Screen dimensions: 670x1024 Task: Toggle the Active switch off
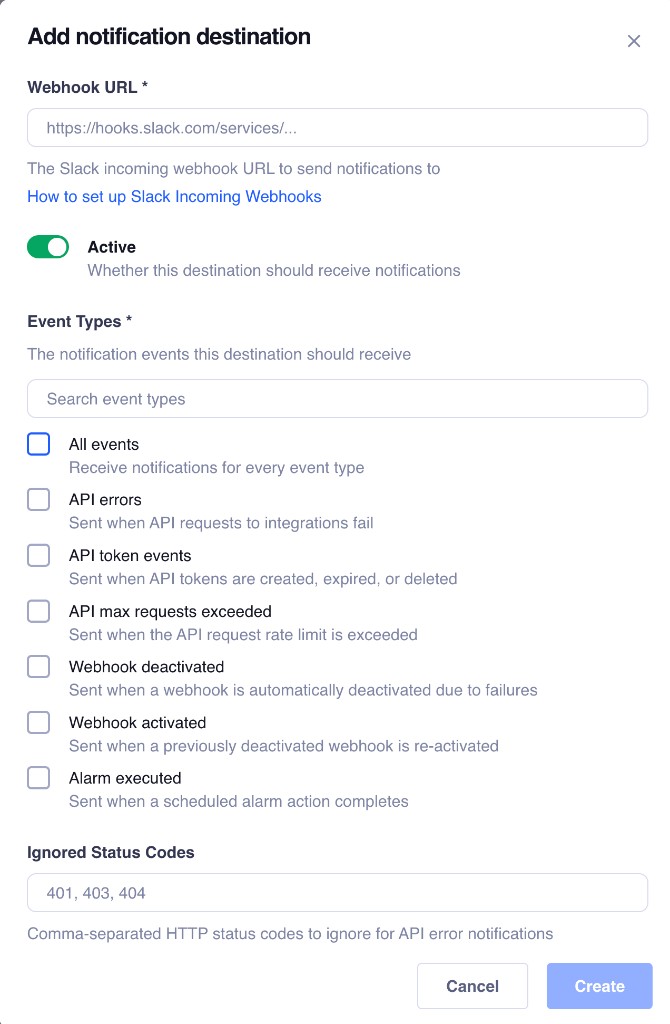(48, 246)
